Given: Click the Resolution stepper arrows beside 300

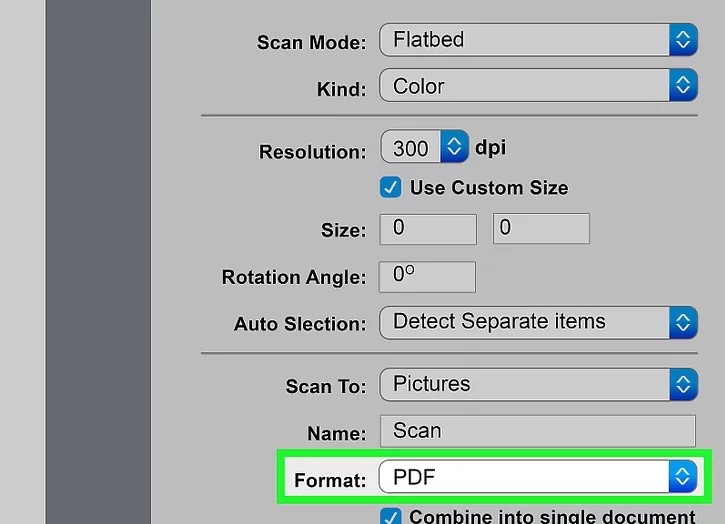Looking at the screenshot, I should click(x=455, y=148).
